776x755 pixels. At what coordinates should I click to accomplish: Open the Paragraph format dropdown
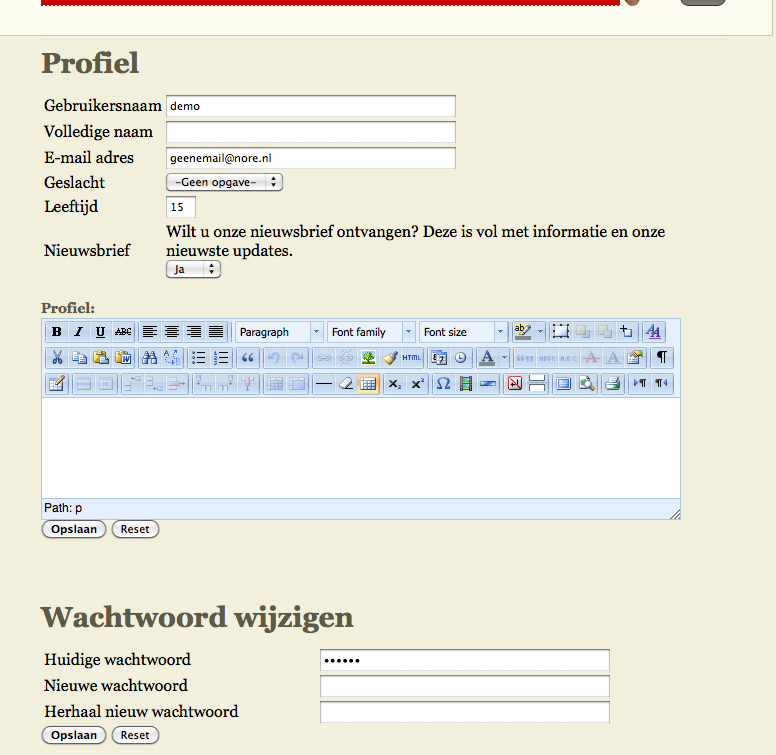279,332
